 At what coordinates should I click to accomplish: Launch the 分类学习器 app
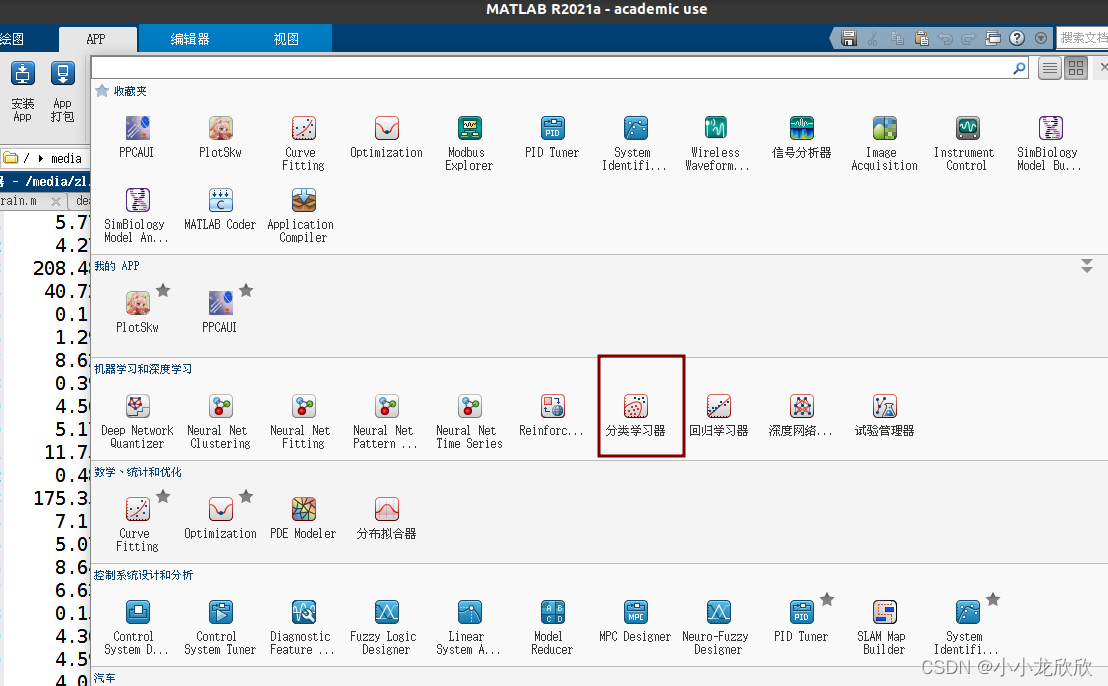(x=635, y=415)
